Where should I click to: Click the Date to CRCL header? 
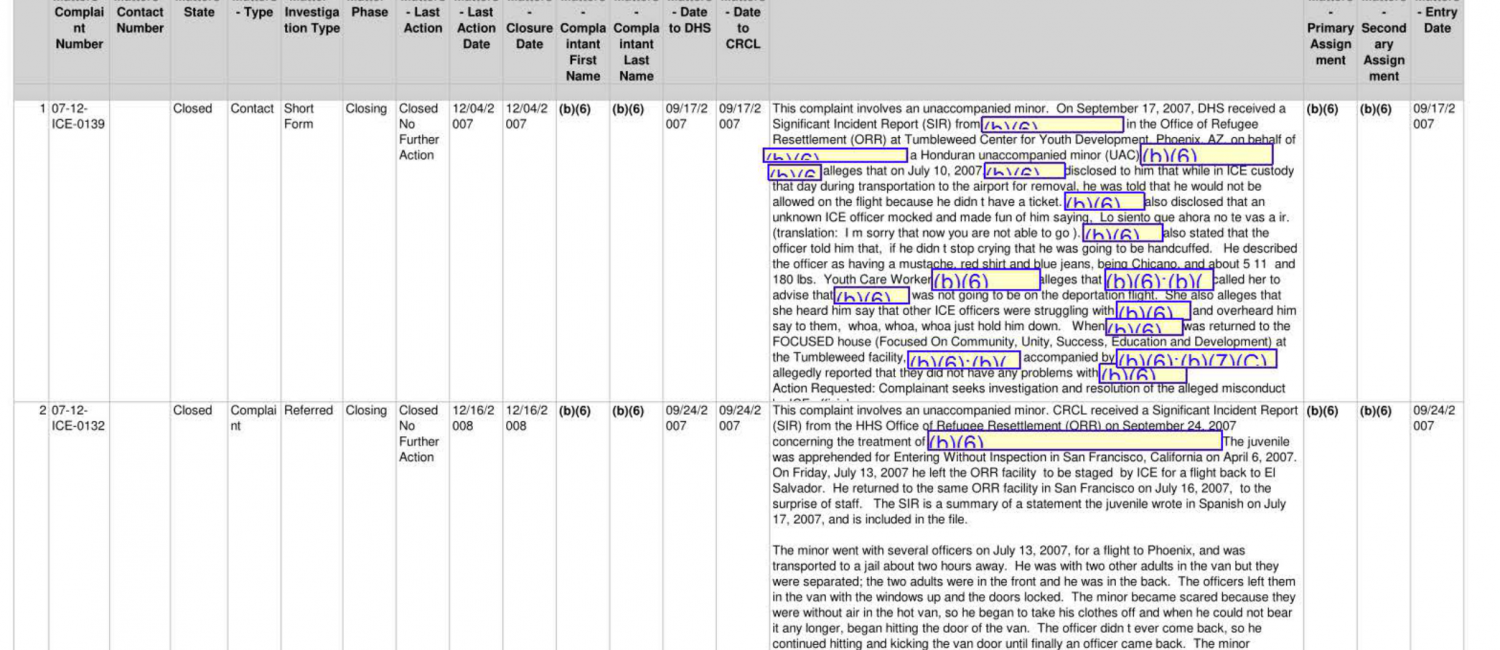tap(742, 28)
